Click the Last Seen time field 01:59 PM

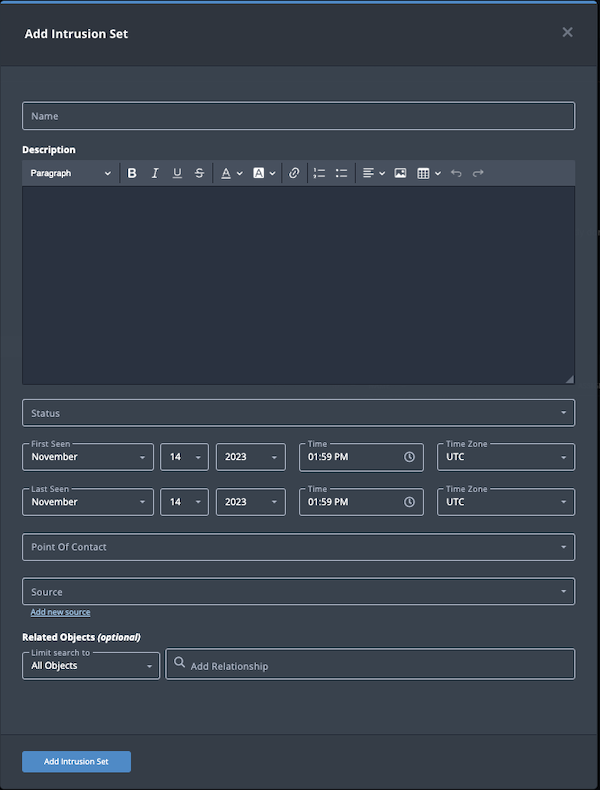pos(361,502)
